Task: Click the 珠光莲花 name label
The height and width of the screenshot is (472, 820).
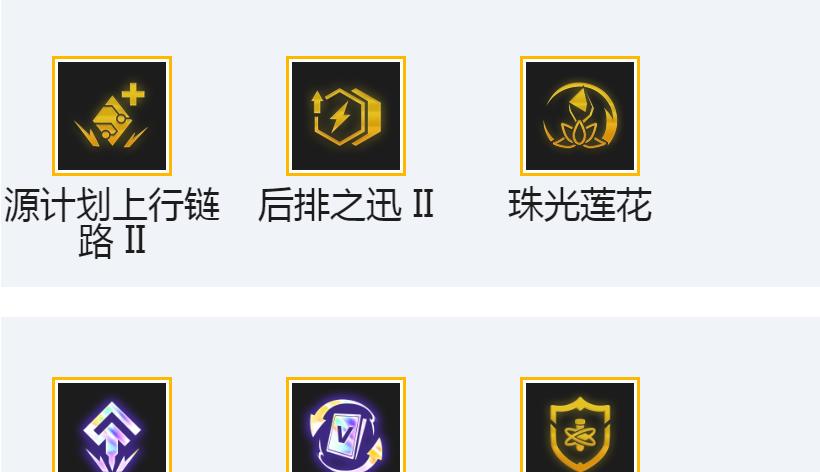Action: [579, 204]
